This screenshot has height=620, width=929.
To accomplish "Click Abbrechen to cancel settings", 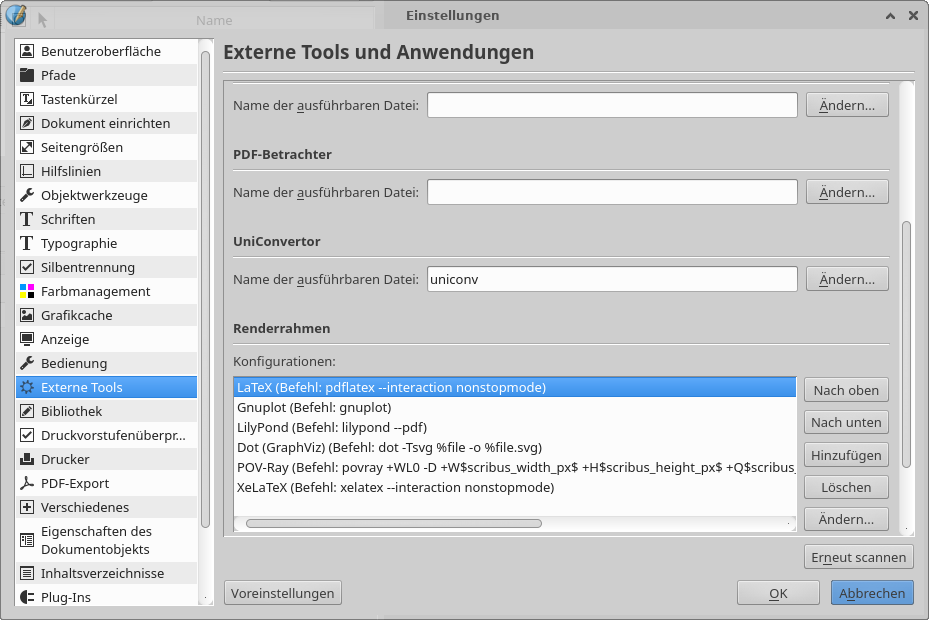I will point(871,593).
